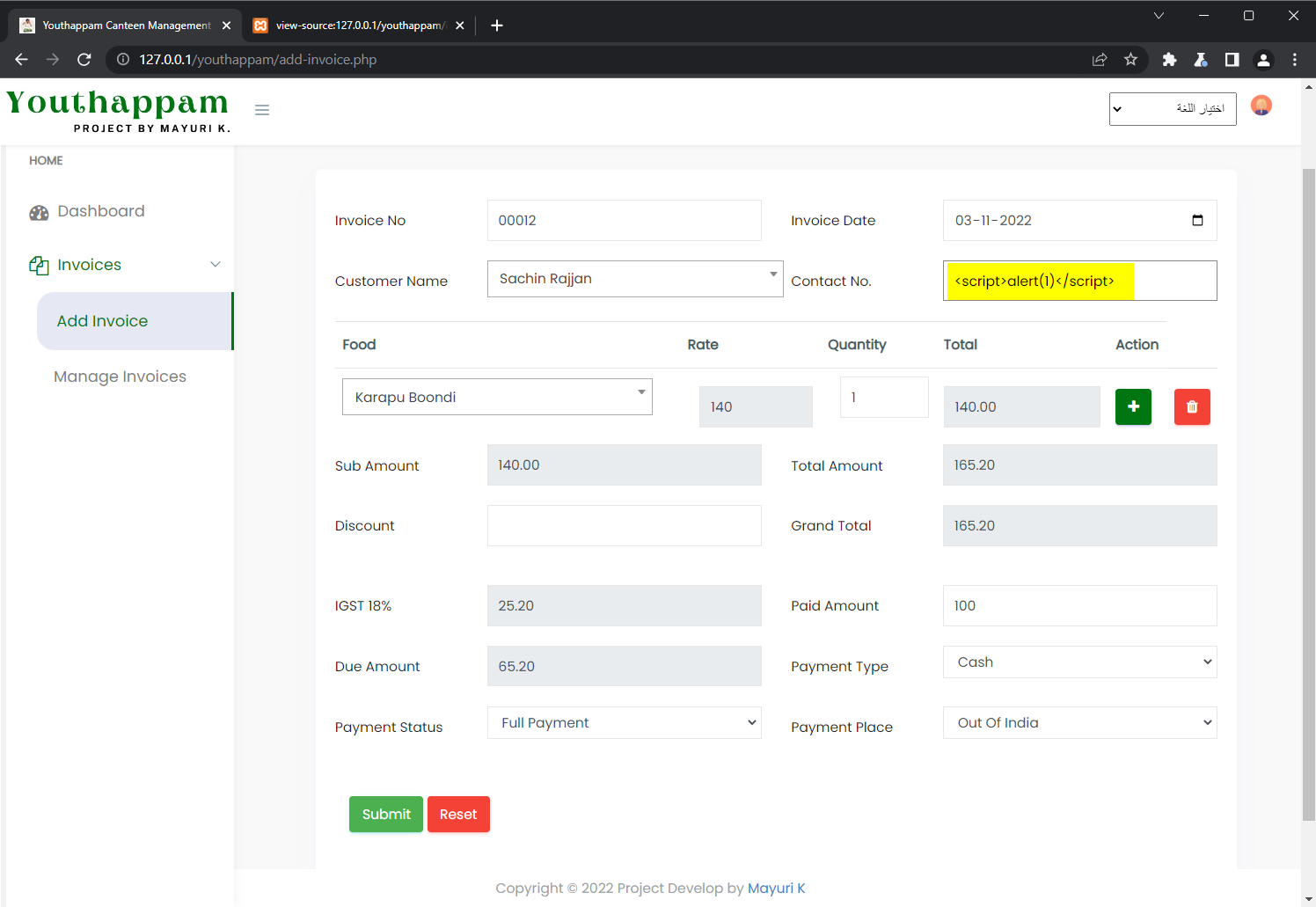Open the Payment Status dropdown
This screenshot has width=1316, height=907.
(x=624, y=722)
